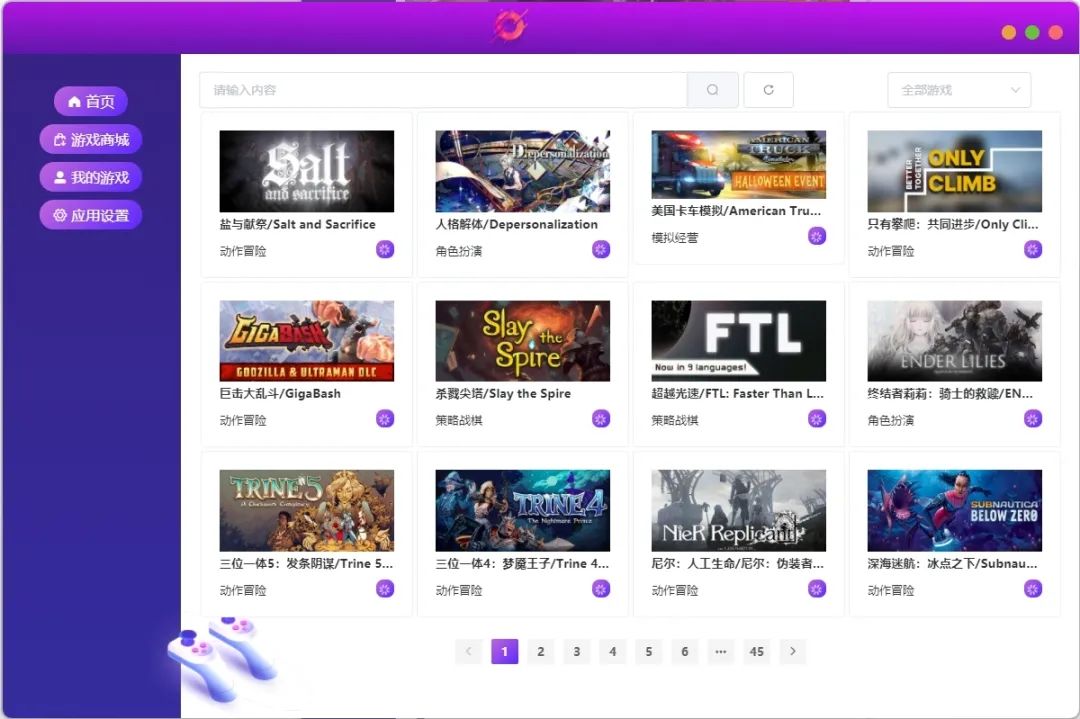Click purple icon on Trine 5 card

tap(385, 589)
